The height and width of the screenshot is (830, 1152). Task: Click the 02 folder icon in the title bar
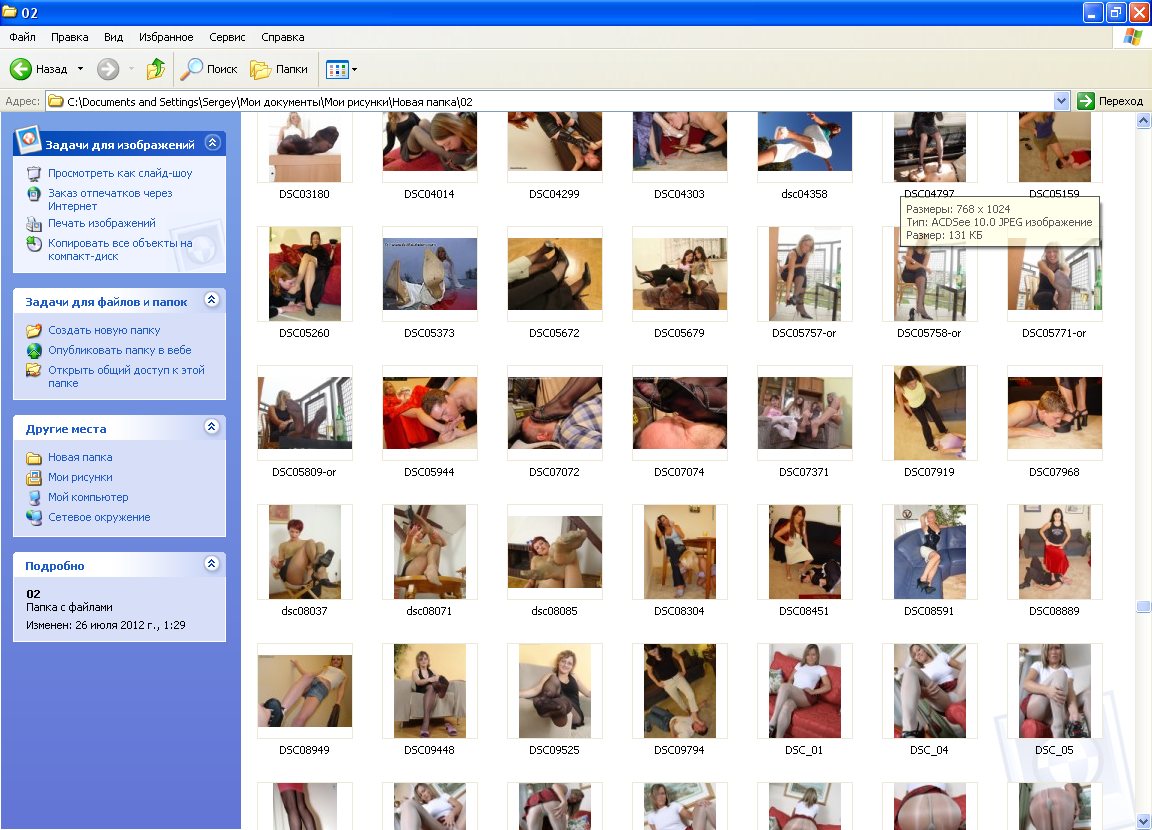(x=10, y=12)
